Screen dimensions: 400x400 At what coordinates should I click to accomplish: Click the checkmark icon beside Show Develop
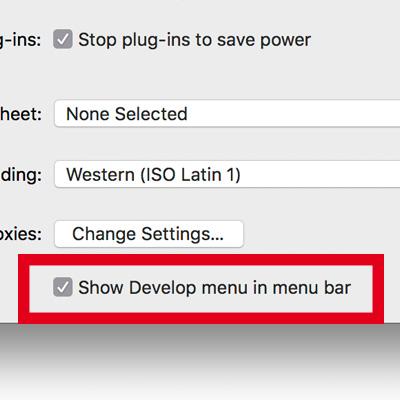pyautogui.click(x=63, y=287)
